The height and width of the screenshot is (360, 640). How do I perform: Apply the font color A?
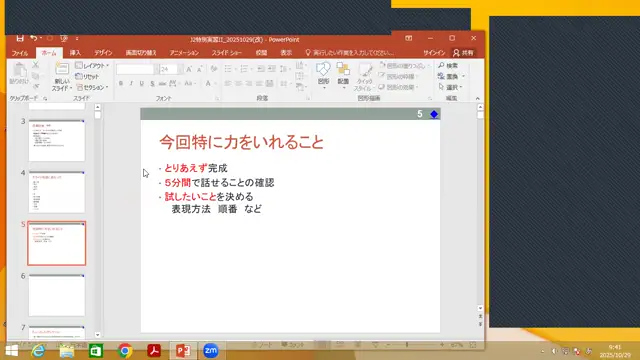(208, 83)
